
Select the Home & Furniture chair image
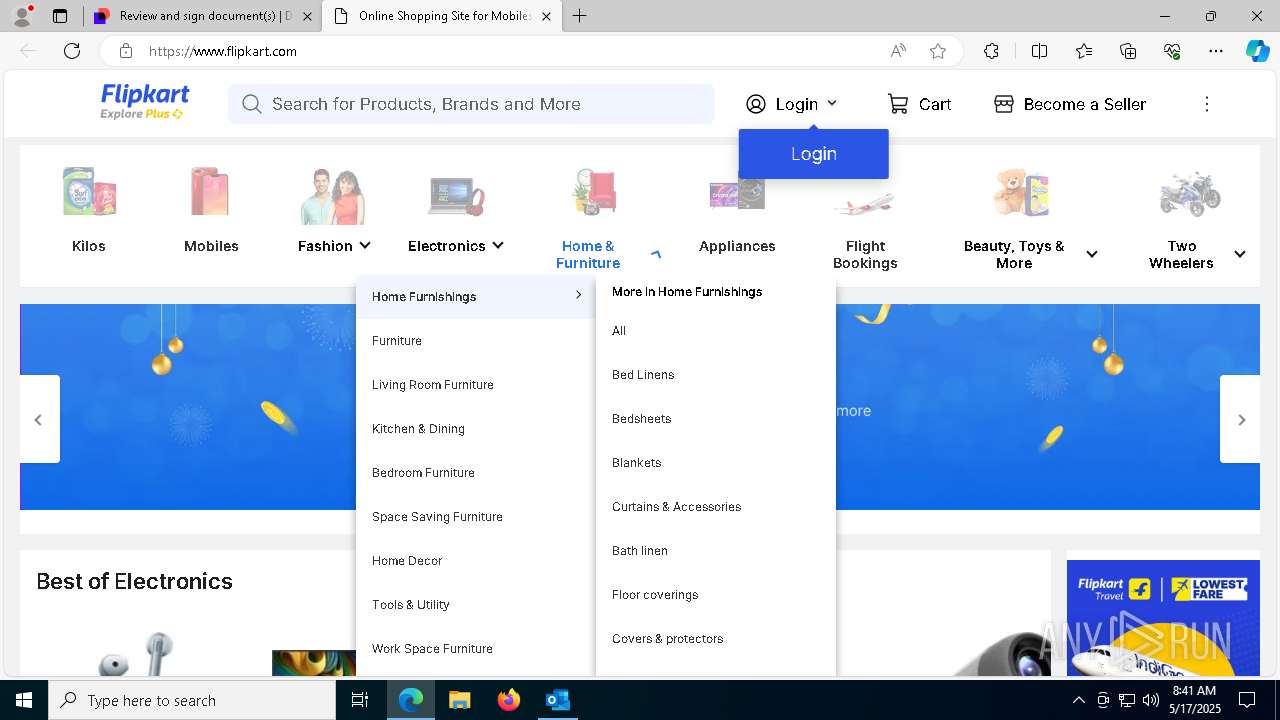coord(594,192)
